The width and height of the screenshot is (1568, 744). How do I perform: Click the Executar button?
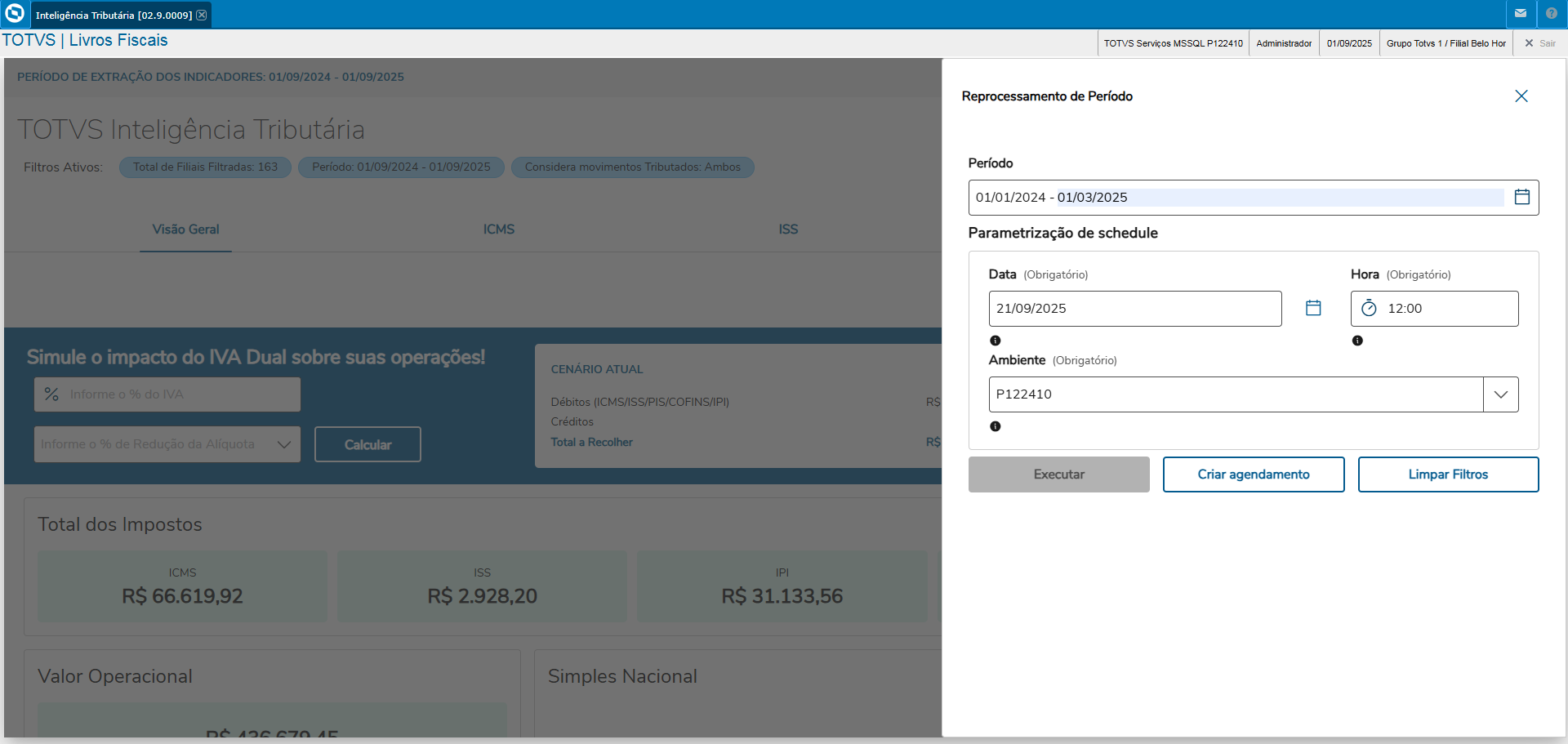click(1059, 474)
